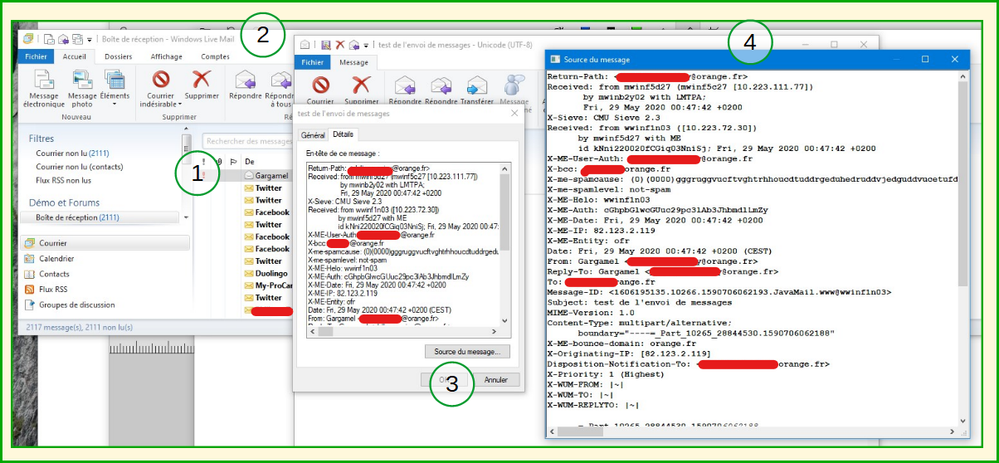Open the Affichage ribbon tab
999x463 pixels.
[166, 57]
